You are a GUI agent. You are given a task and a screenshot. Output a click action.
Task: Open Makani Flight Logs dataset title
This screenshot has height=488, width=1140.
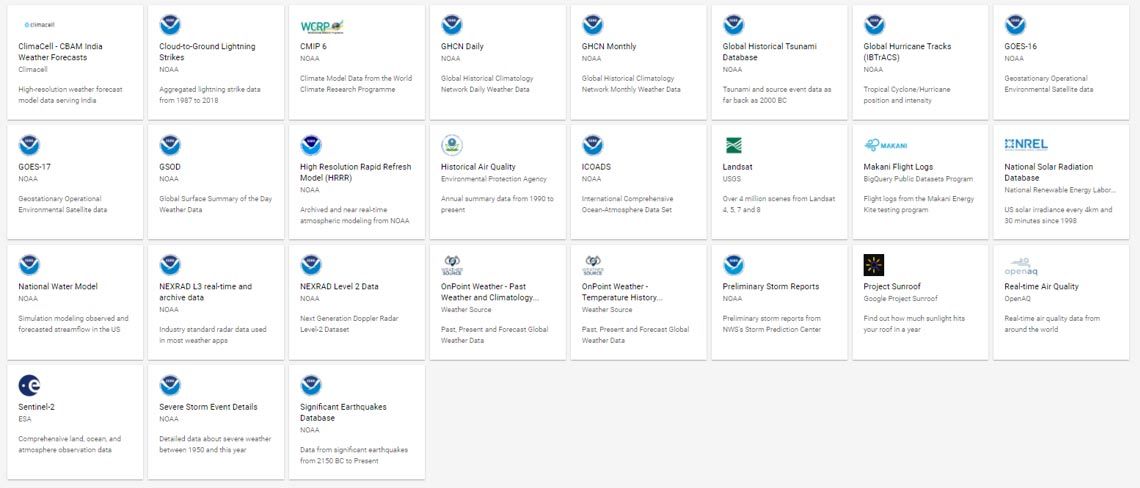click(899, 167)
